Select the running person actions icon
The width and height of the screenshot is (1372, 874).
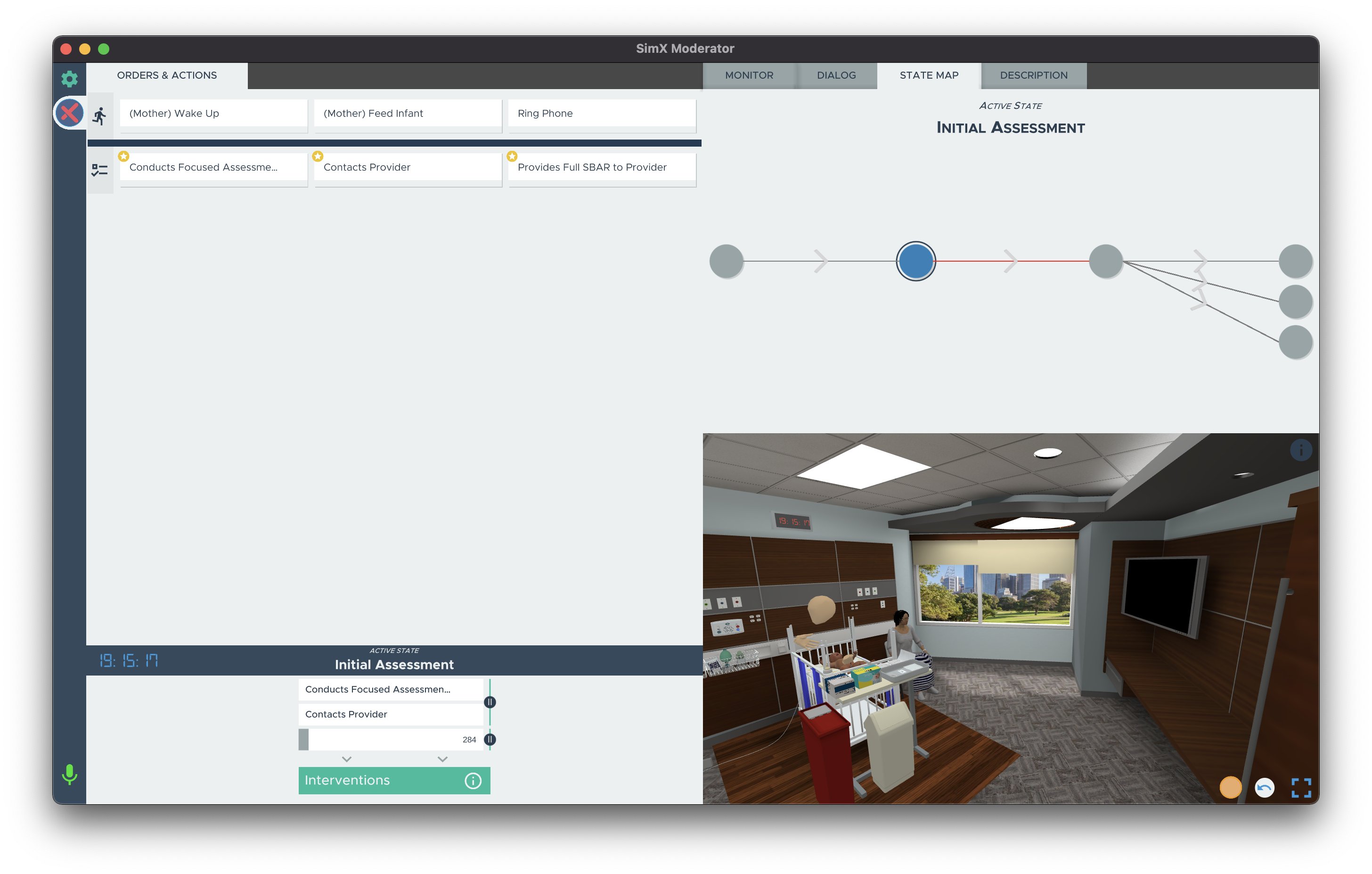tap(100, 116)
